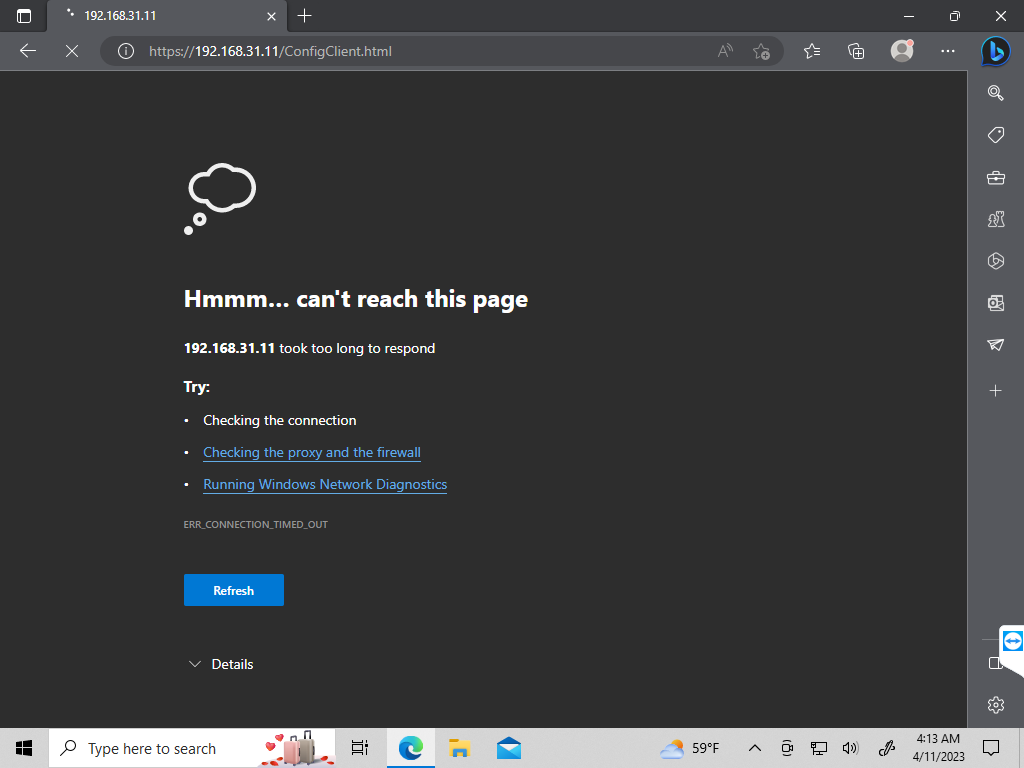Add this page to favorites star
The height and width of the screenshot is (768, 1024).
761,51
